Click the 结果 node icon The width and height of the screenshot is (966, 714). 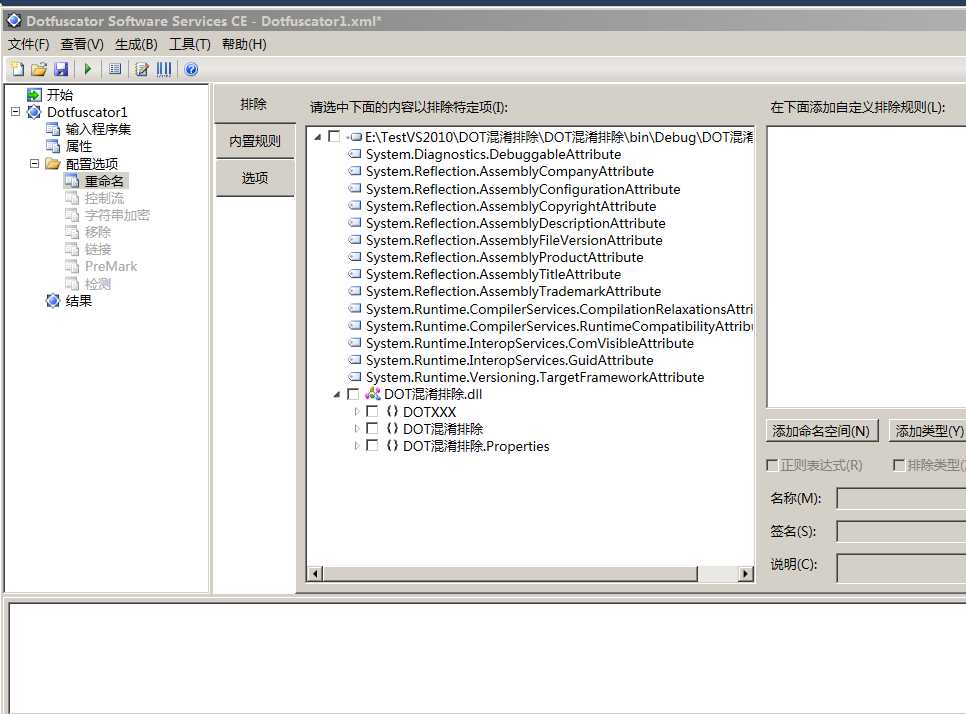click(53, 301)
